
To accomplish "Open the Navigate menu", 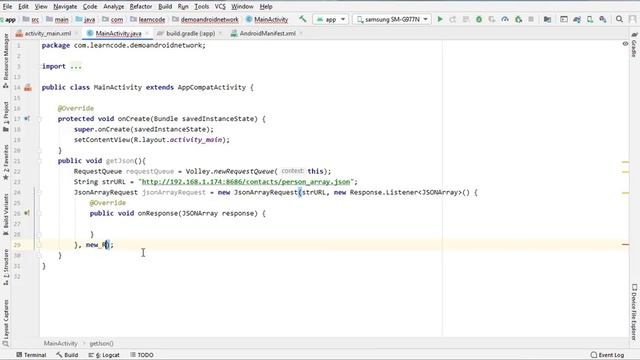I will pyautogui.click(x=65, y=7).
